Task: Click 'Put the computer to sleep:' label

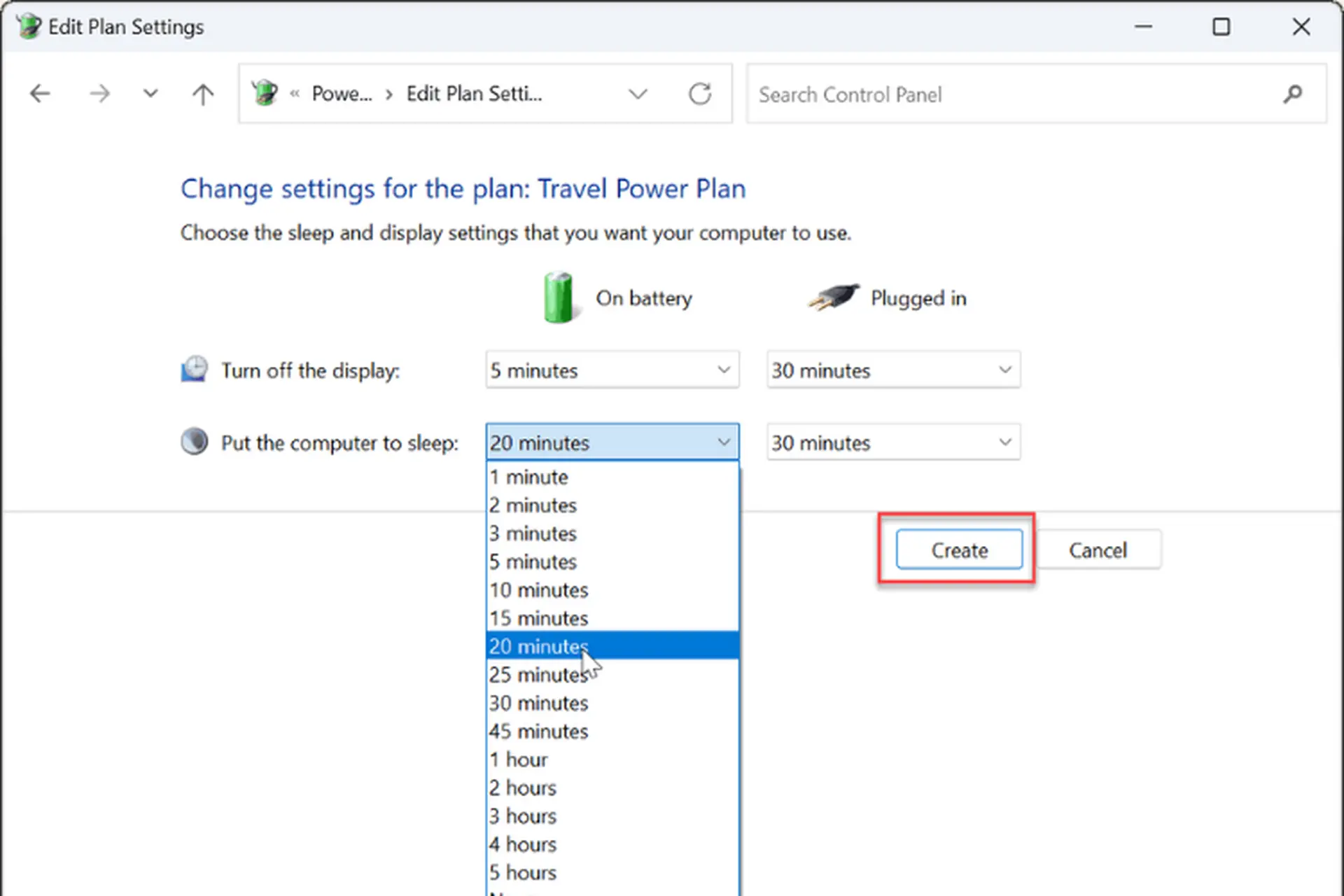Action: click(x=339, y=442)
